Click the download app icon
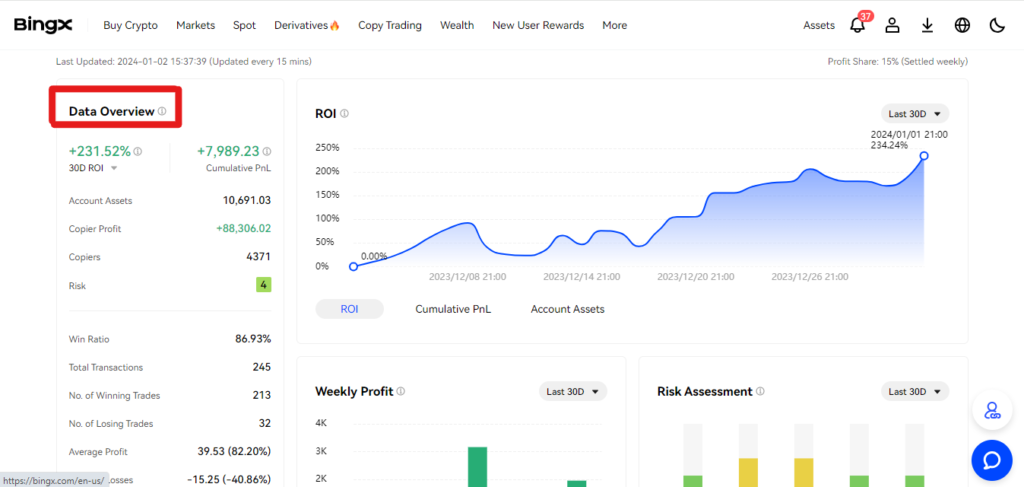The image size is (1024, 487). [927, 25]
